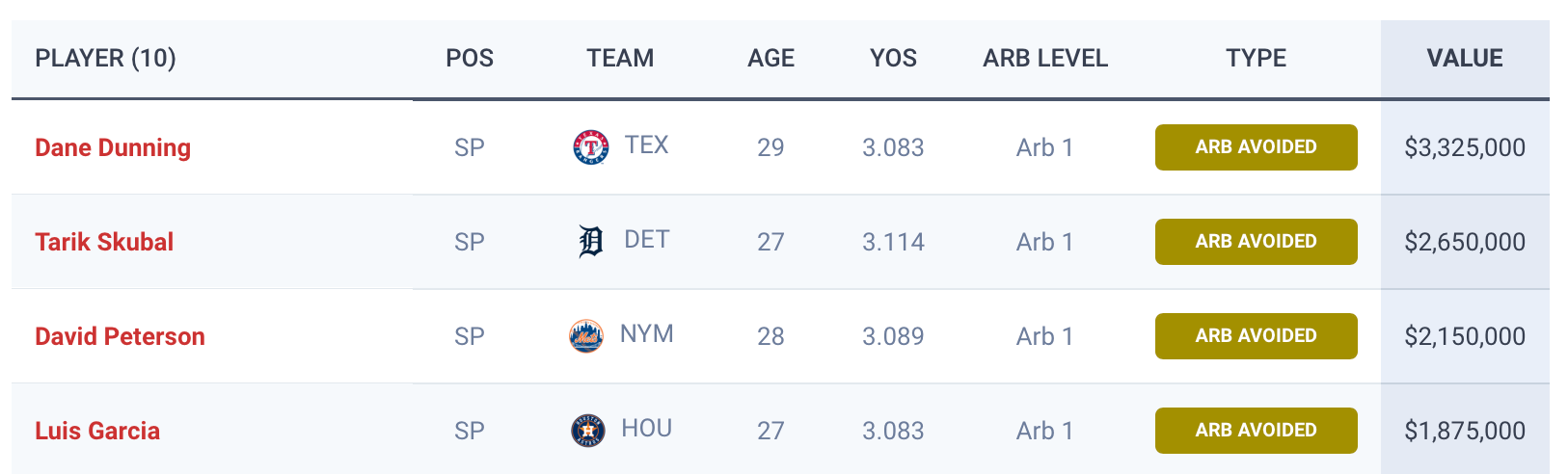Screen dimensions: 1568x474
Task: Click Luis Garcia's ARB AVOIDED badge
Action: pos(1256,431)
